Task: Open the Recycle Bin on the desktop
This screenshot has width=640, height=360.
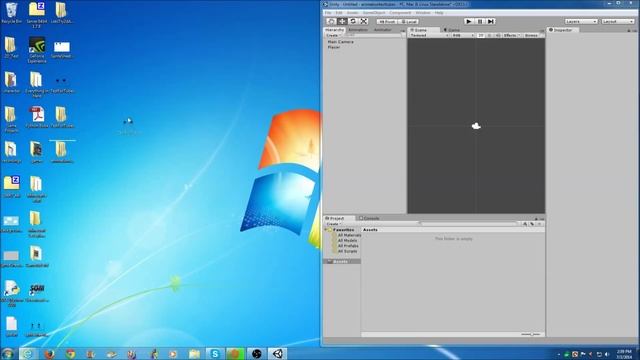Action: 11,13
